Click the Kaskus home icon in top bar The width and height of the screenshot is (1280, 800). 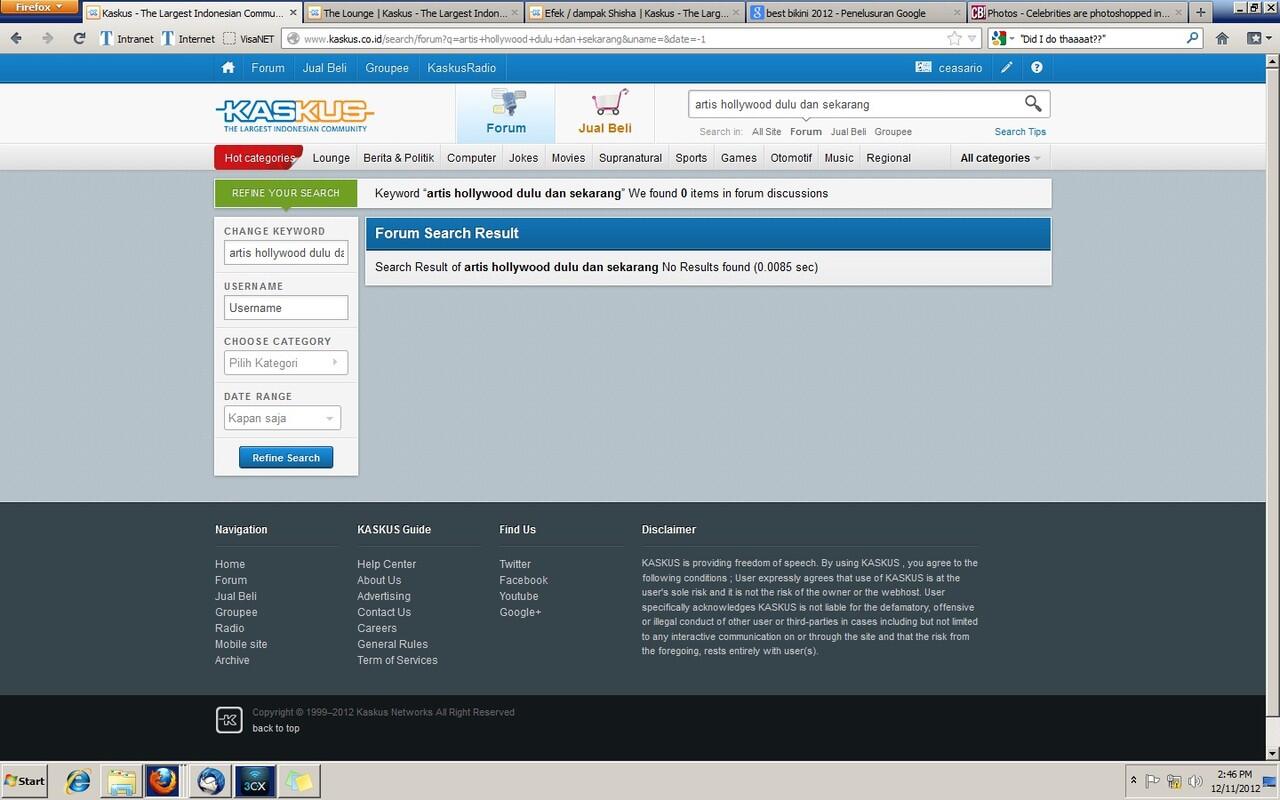point(228,68)
